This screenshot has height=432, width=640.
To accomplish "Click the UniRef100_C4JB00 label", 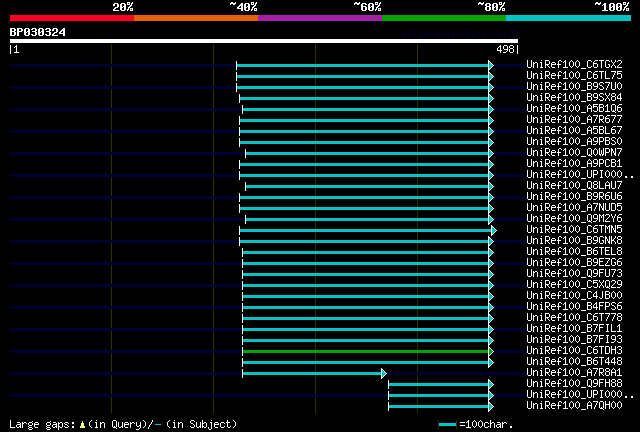I will coord(574,296).
